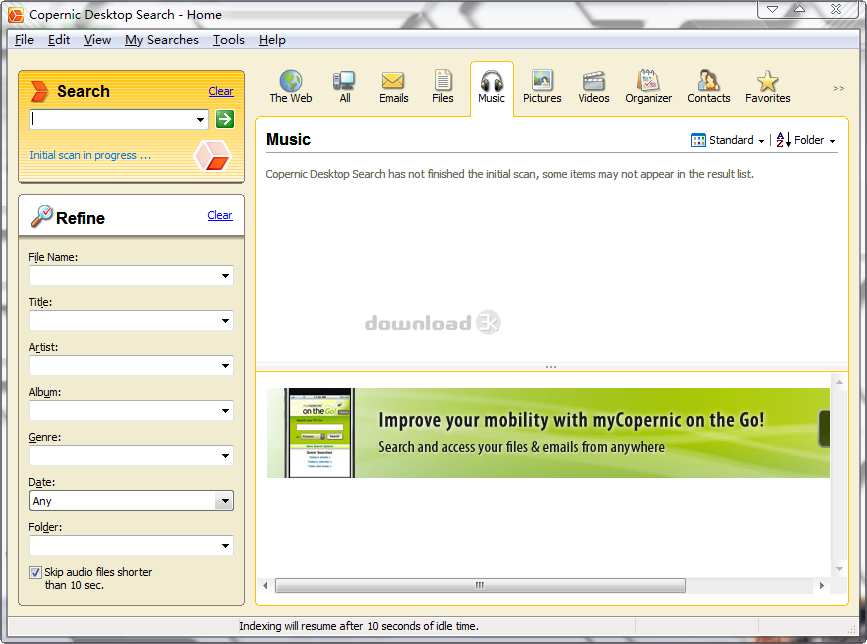
Task: Expand the File Name dropdown
Action: click(225, 276)
